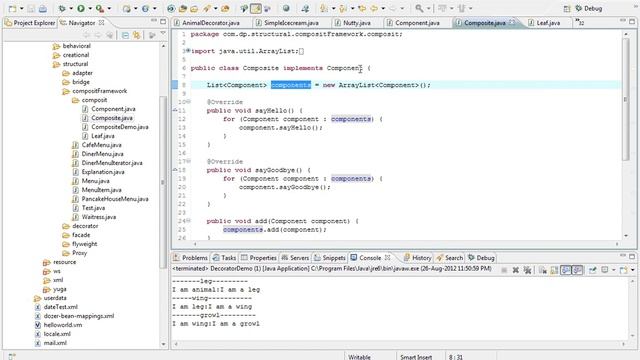
Task: Open the Servers view tab
Action: [x=295, y=258]
